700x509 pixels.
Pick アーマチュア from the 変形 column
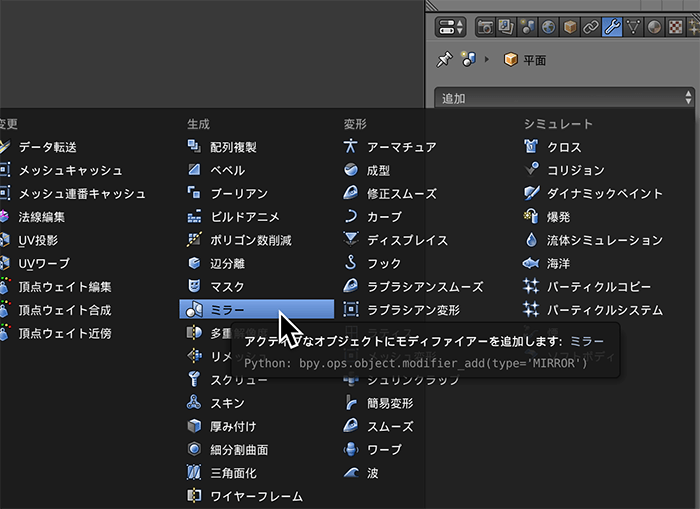[400, 147]
